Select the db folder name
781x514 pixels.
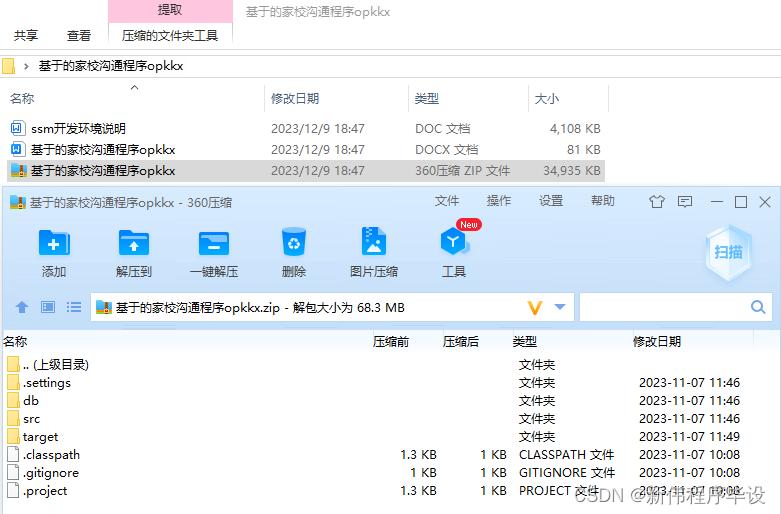31,400
